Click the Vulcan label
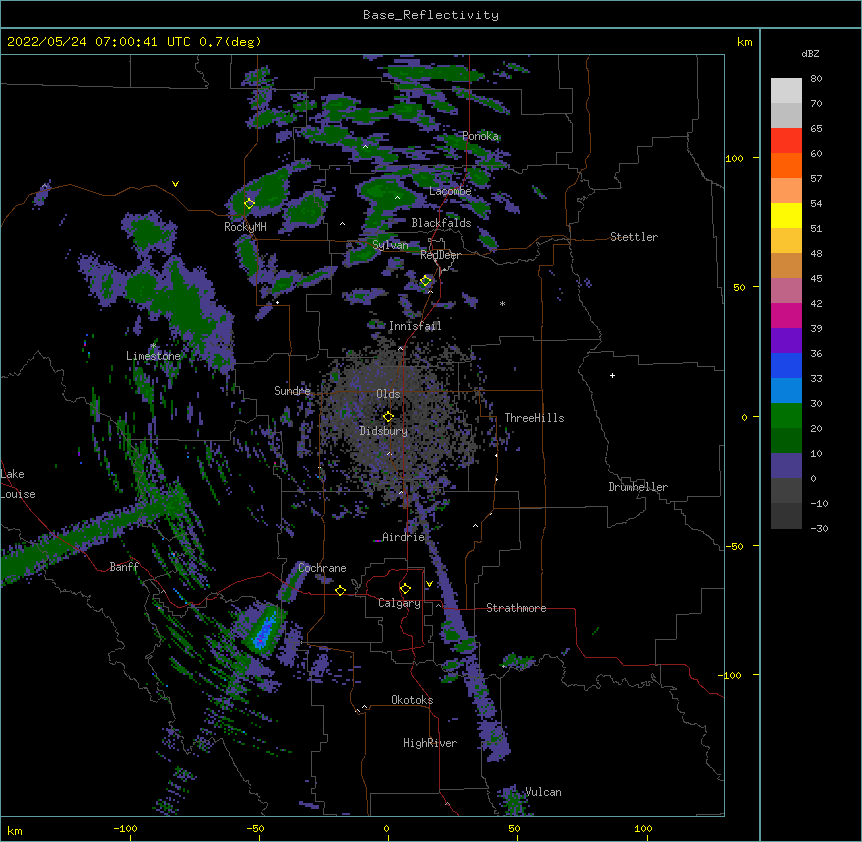The width and height of the screenshot is (862, 842). click(x=543, y=792)
